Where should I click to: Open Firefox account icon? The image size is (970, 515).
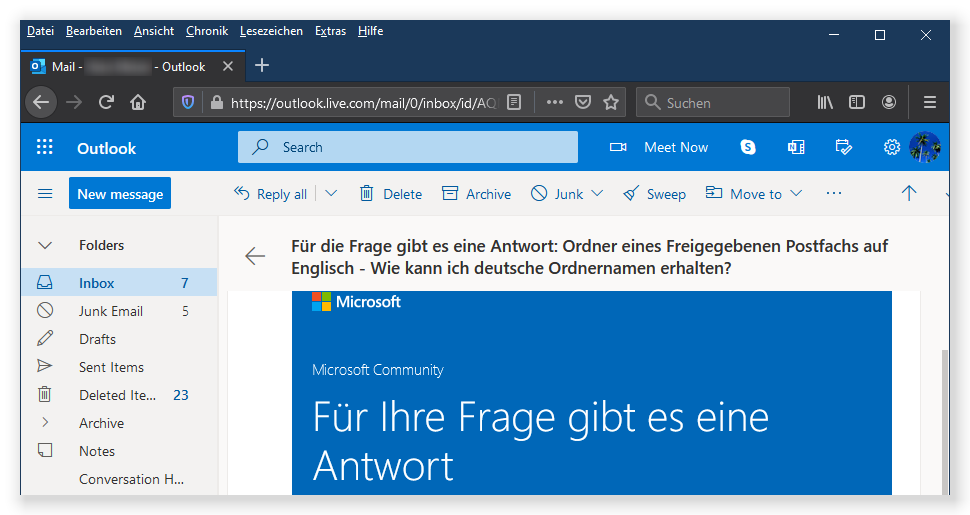click(x=889, y=102)
